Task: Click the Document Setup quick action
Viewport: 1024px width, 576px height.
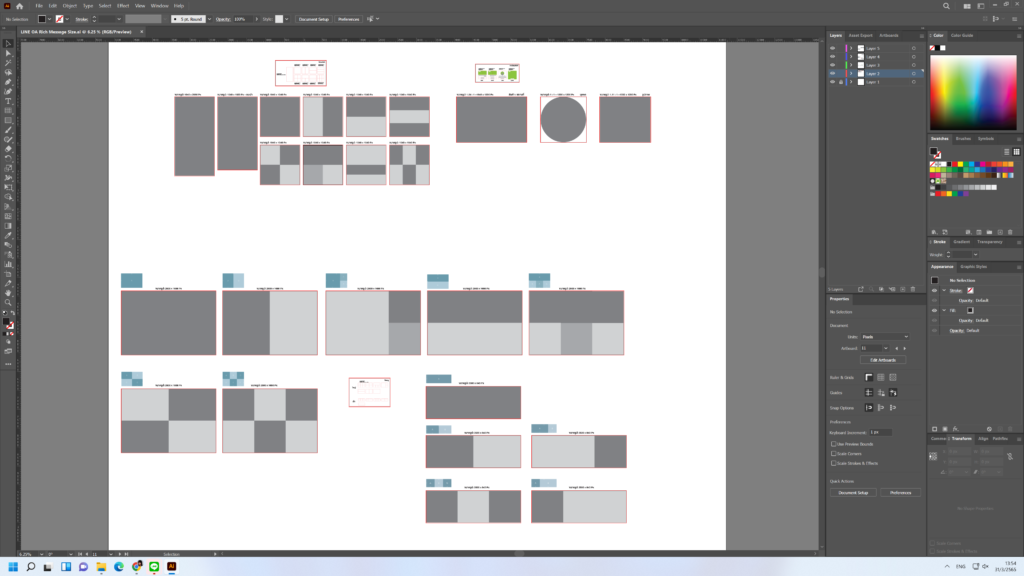Action: [x=852, y=491]
